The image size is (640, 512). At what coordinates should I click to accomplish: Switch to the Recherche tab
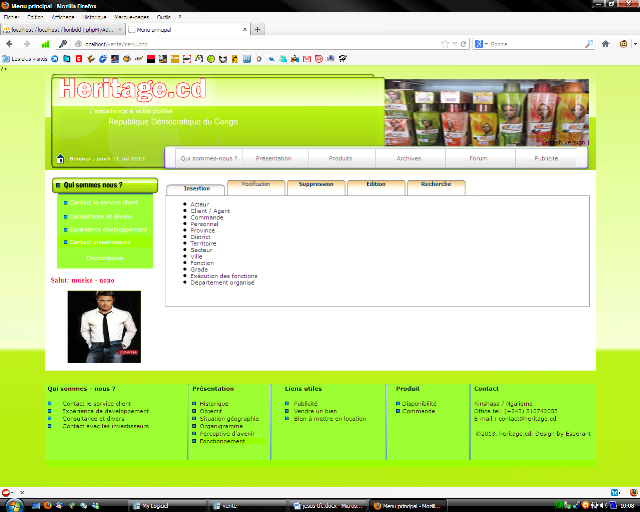[436, 186]
